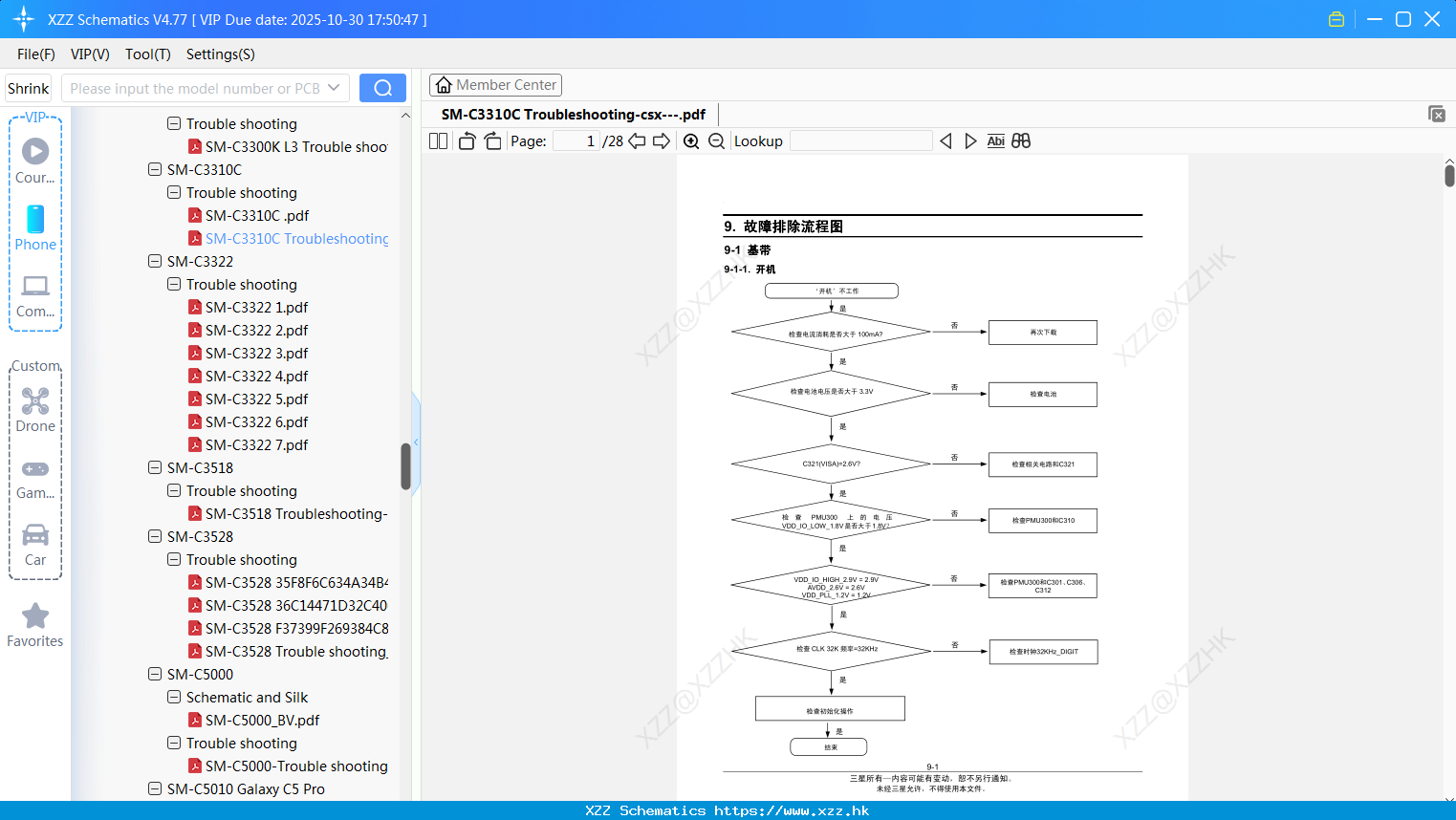Select the Phone category icon
Screen dimensions: 1456x820
tap(35, 227)
